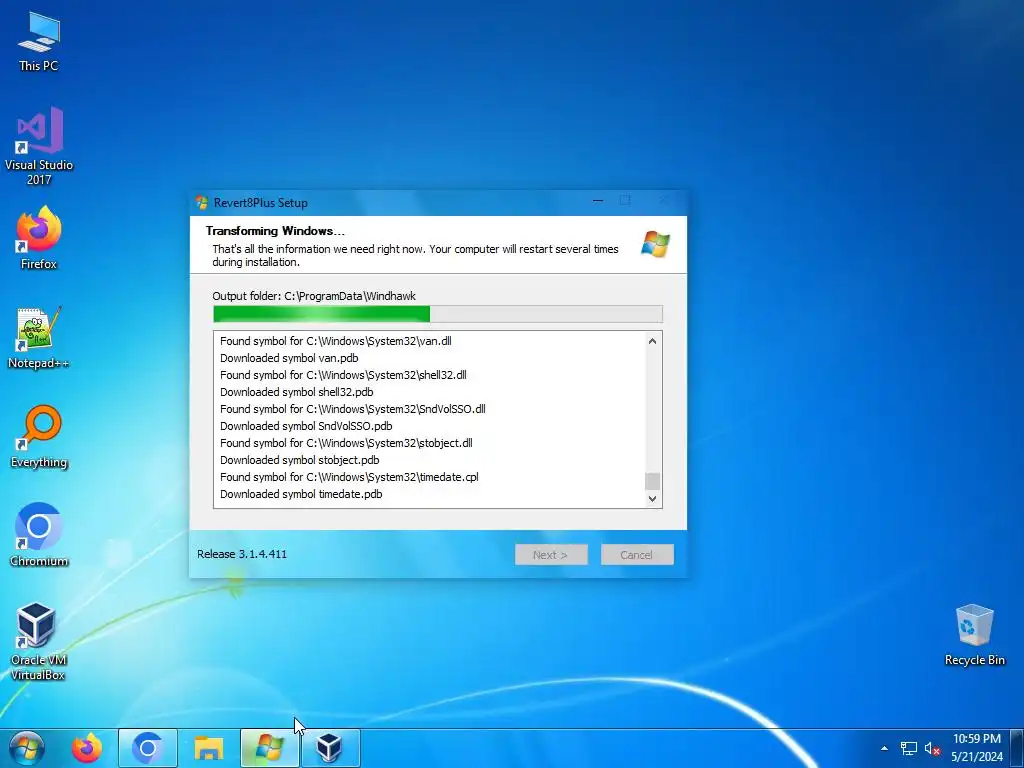Select log line 'Found symbol for C:\Windows\System32\SndVolSSO.dll'

(x=353, y=409)
